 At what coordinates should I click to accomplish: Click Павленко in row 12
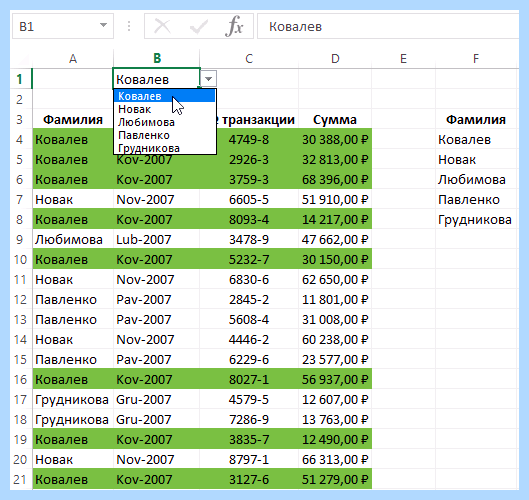73,300
